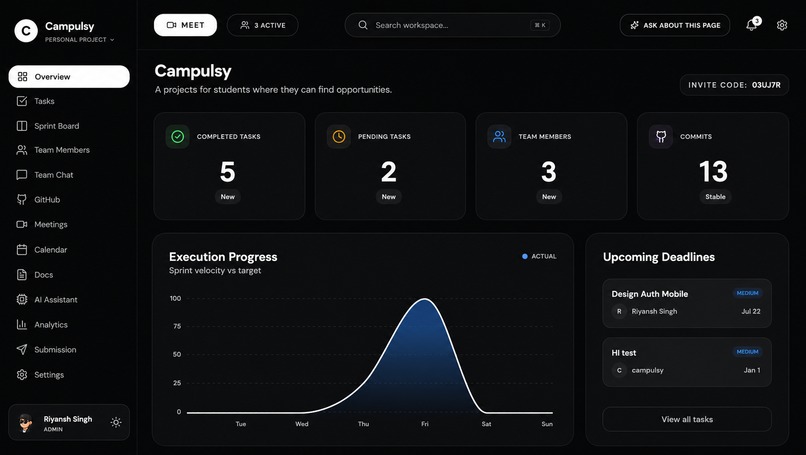Click Ask About This Page button
806x455 pixels.
click(x=675, y=25)
